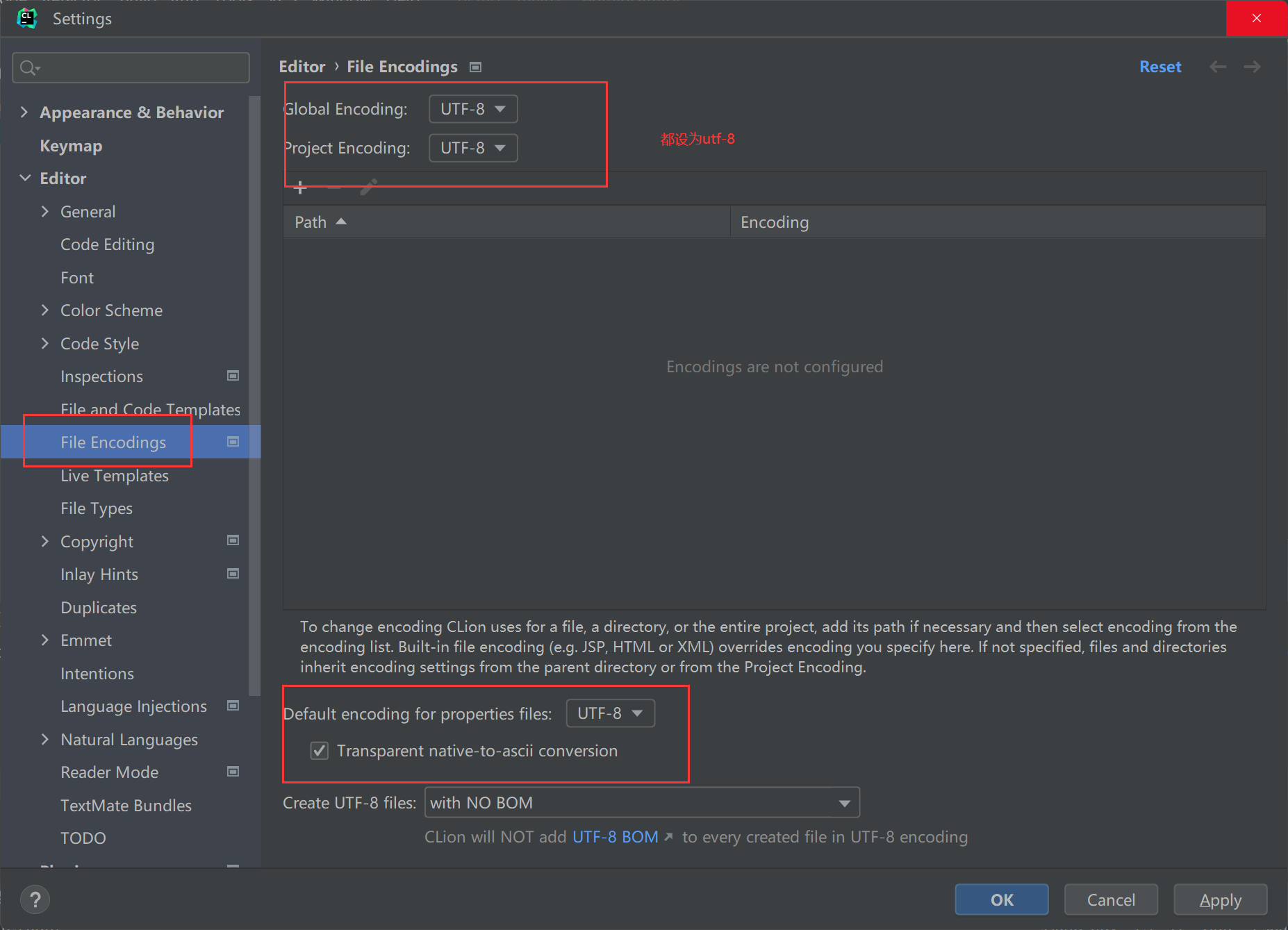This screenshot has width=1288, height=930.
Task: Click the Reset link
Action: 1160,67
